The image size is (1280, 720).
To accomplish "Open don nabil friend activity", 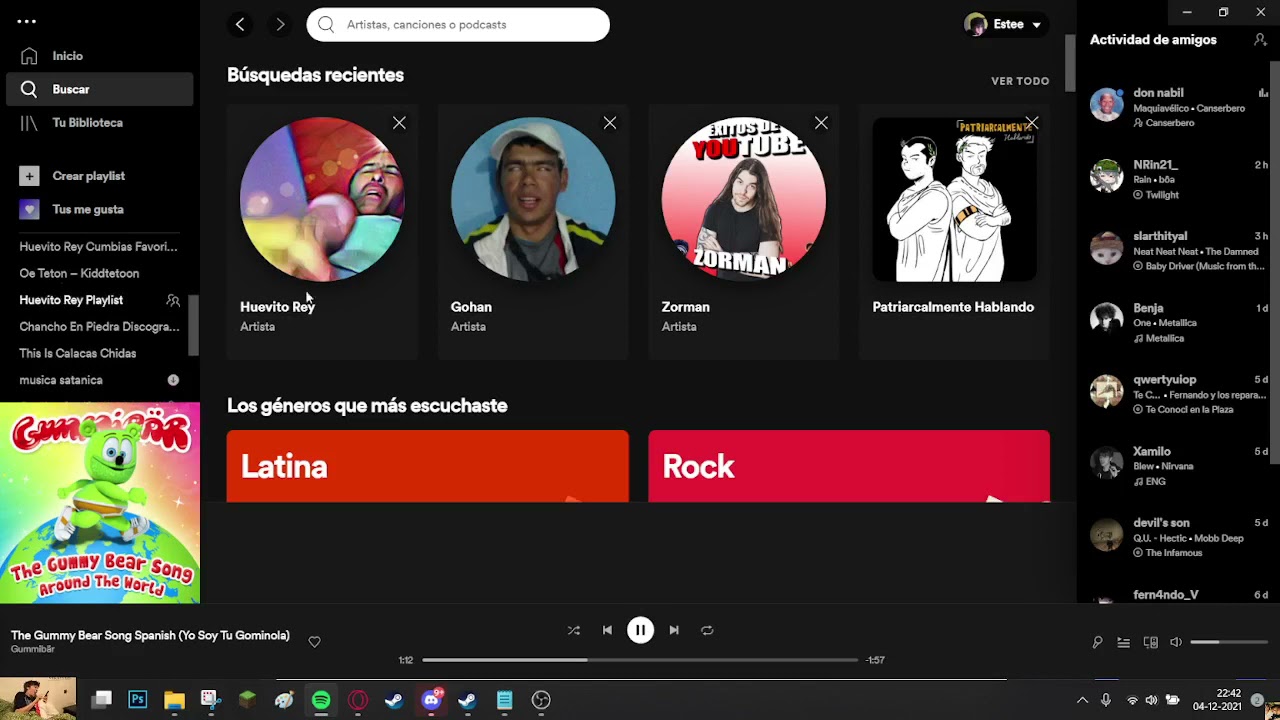I will point(1179,107).
